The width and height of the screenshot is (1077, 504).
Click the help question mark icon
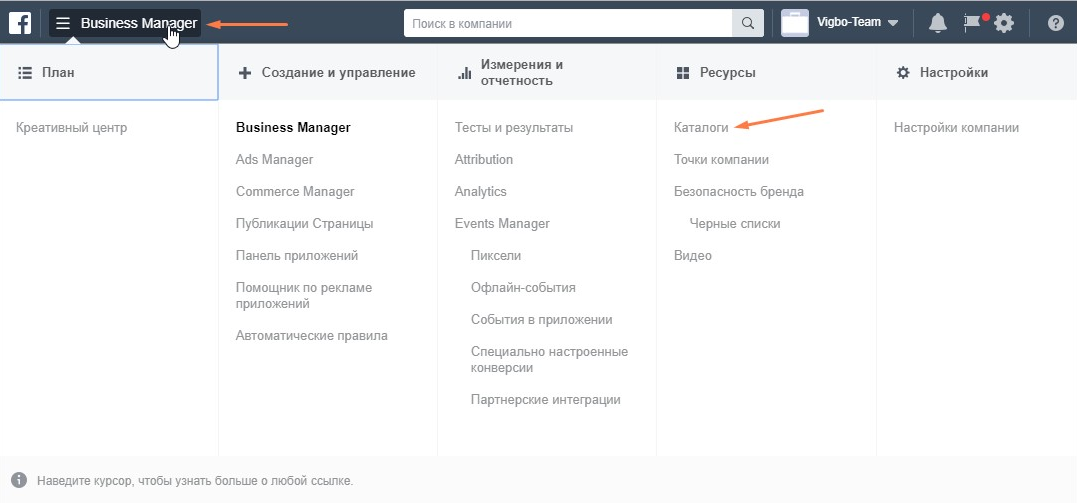pyautogui.click(x=1056, y=23)
